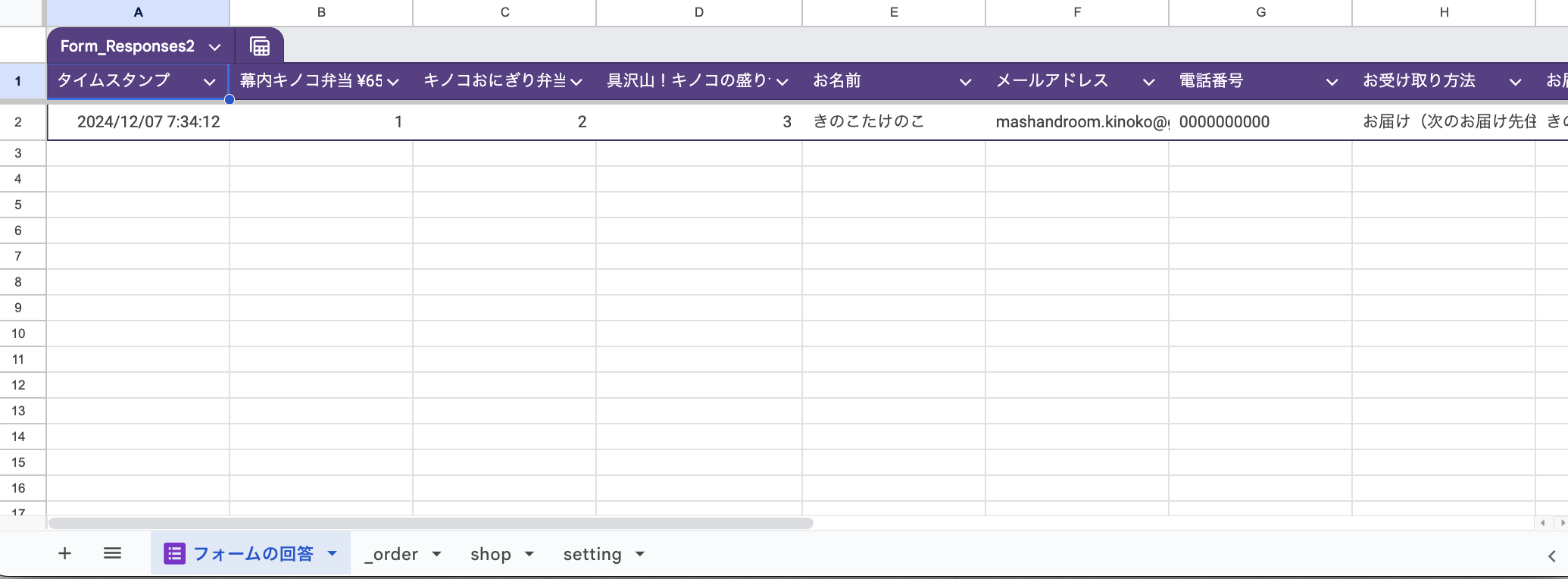Click the お受け取り方法 header cell text
The width and height of the screenshot is (1568, 579).
[x=1419, y=81]
